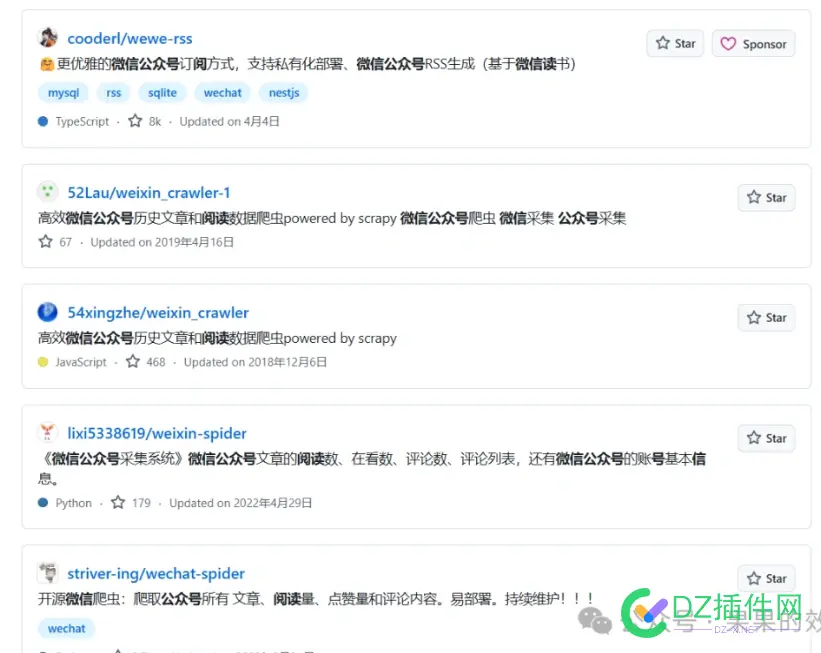Viewport: 821px width, 653px height.
Task: Select the mysql topic tag
Action: (63, 92)
